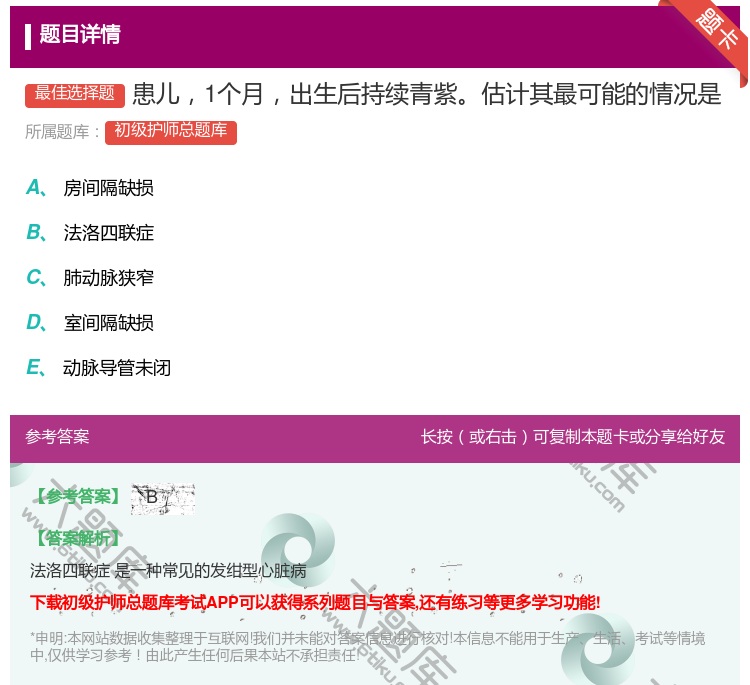The width and height of the screenshot is (750, 685).
Task: Click the 参考答案 section header
Action: pyautogui.click(x=57, y=437)
